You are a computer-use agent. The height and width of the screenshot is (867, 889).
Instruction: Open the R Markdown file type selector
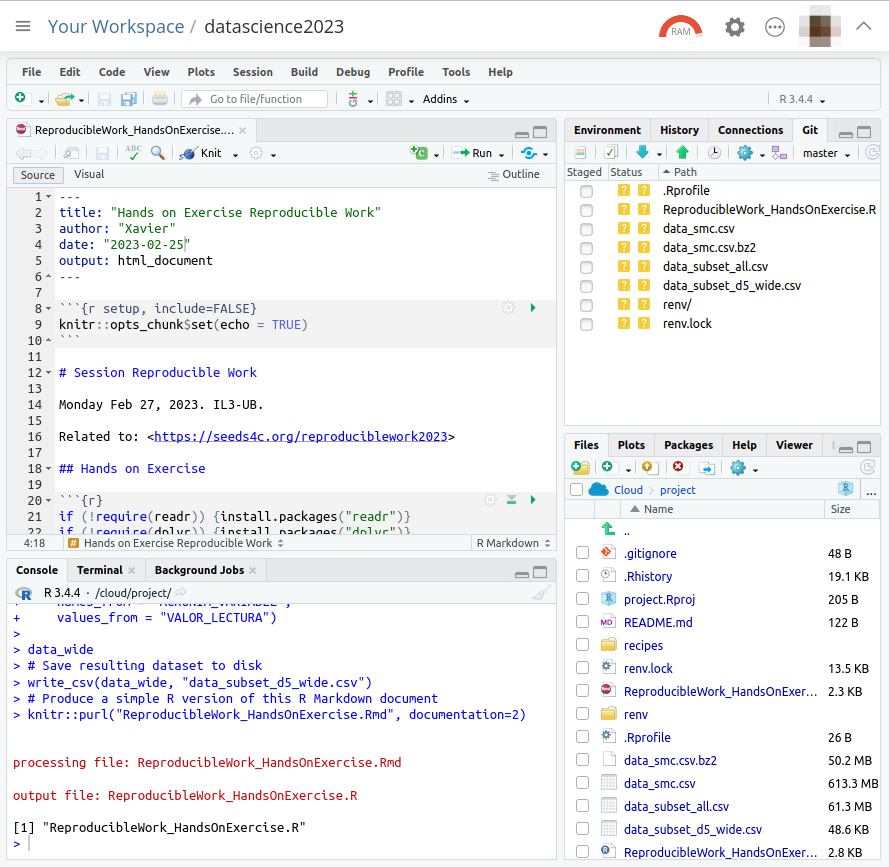(x=513, y=543)
